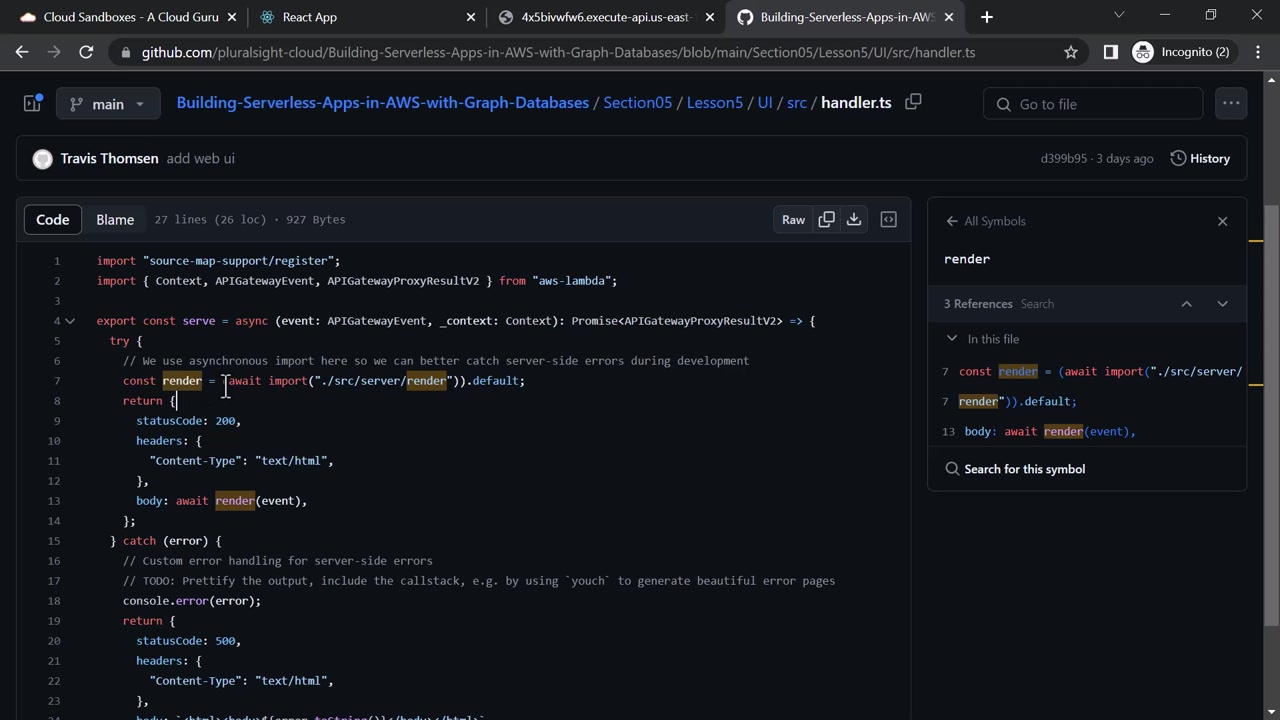Image resolution: width=1280 pixels, height=720 pixels.
Task: Copy file path next to handler.ts
Action: pyautogui.click(x=913, y=102)
